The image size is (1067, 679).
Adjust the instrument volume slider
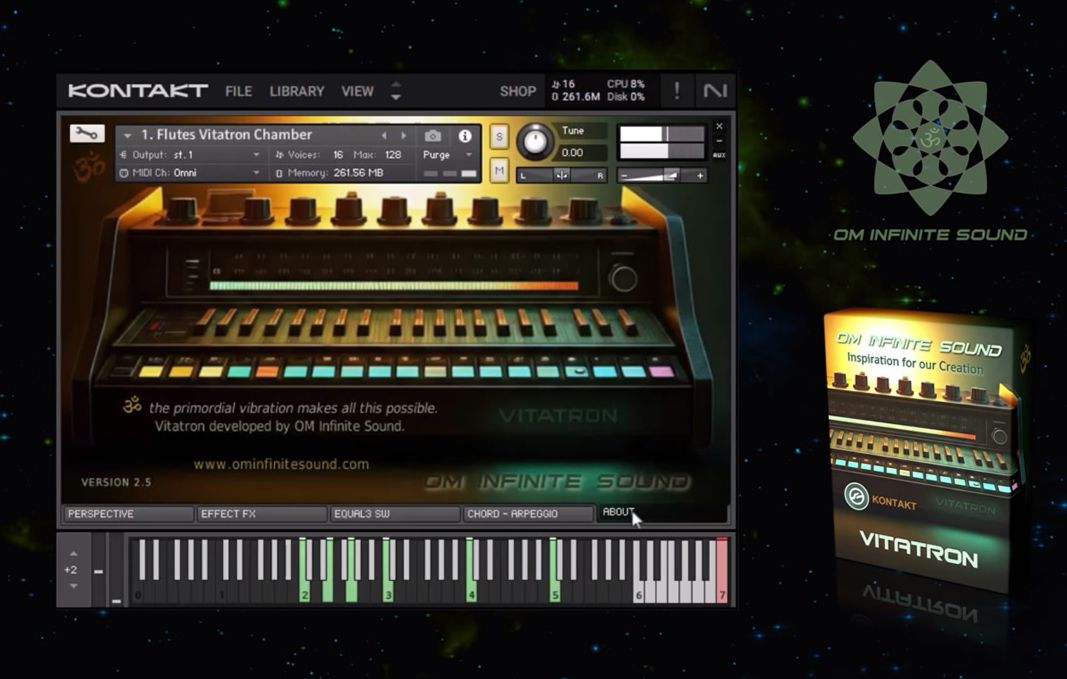coord(661,176)
